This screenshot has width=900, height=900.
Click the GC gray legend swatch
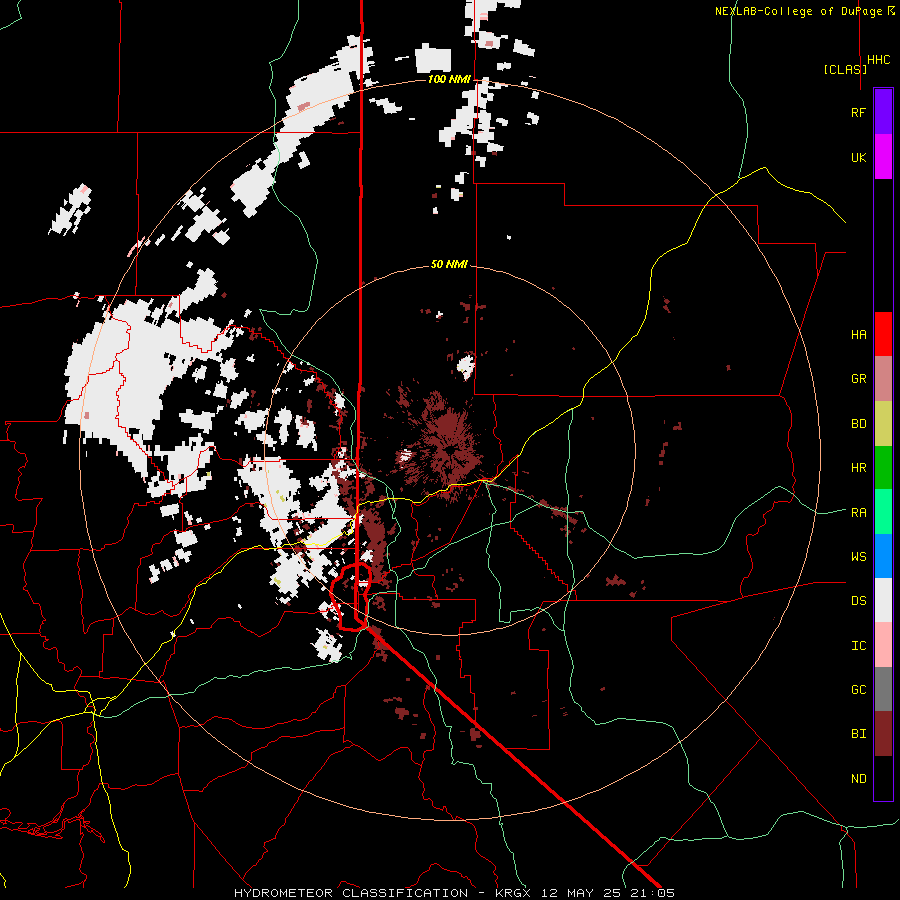coord(883,689)
